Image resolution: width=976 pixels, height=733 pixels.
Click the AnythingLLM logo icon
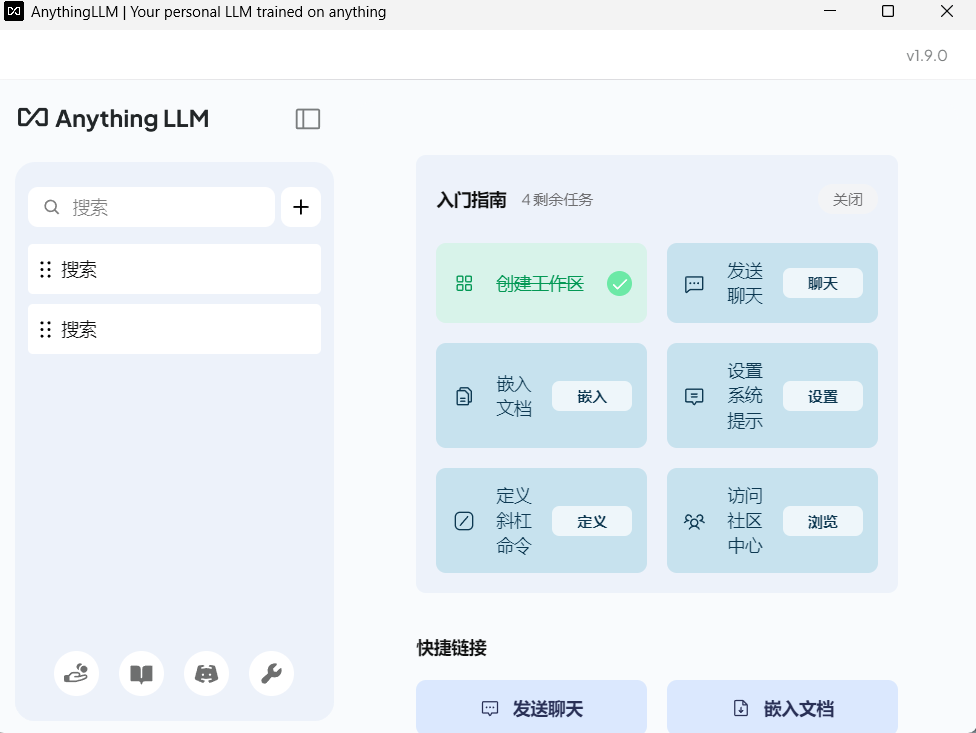pos(32,118)
